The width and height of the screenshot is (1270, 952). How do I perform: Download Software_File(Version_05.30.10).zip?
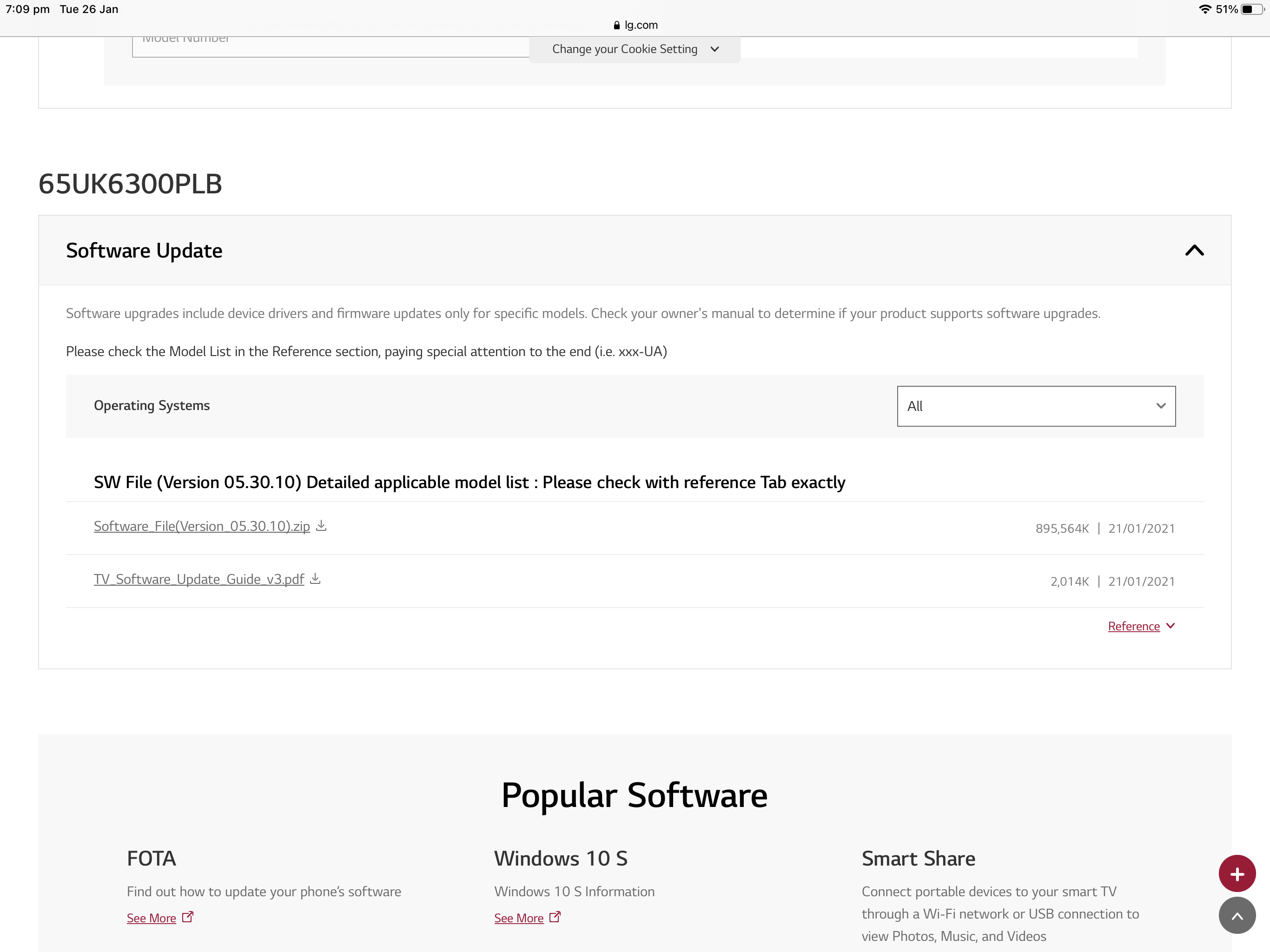tap(202, 526)
